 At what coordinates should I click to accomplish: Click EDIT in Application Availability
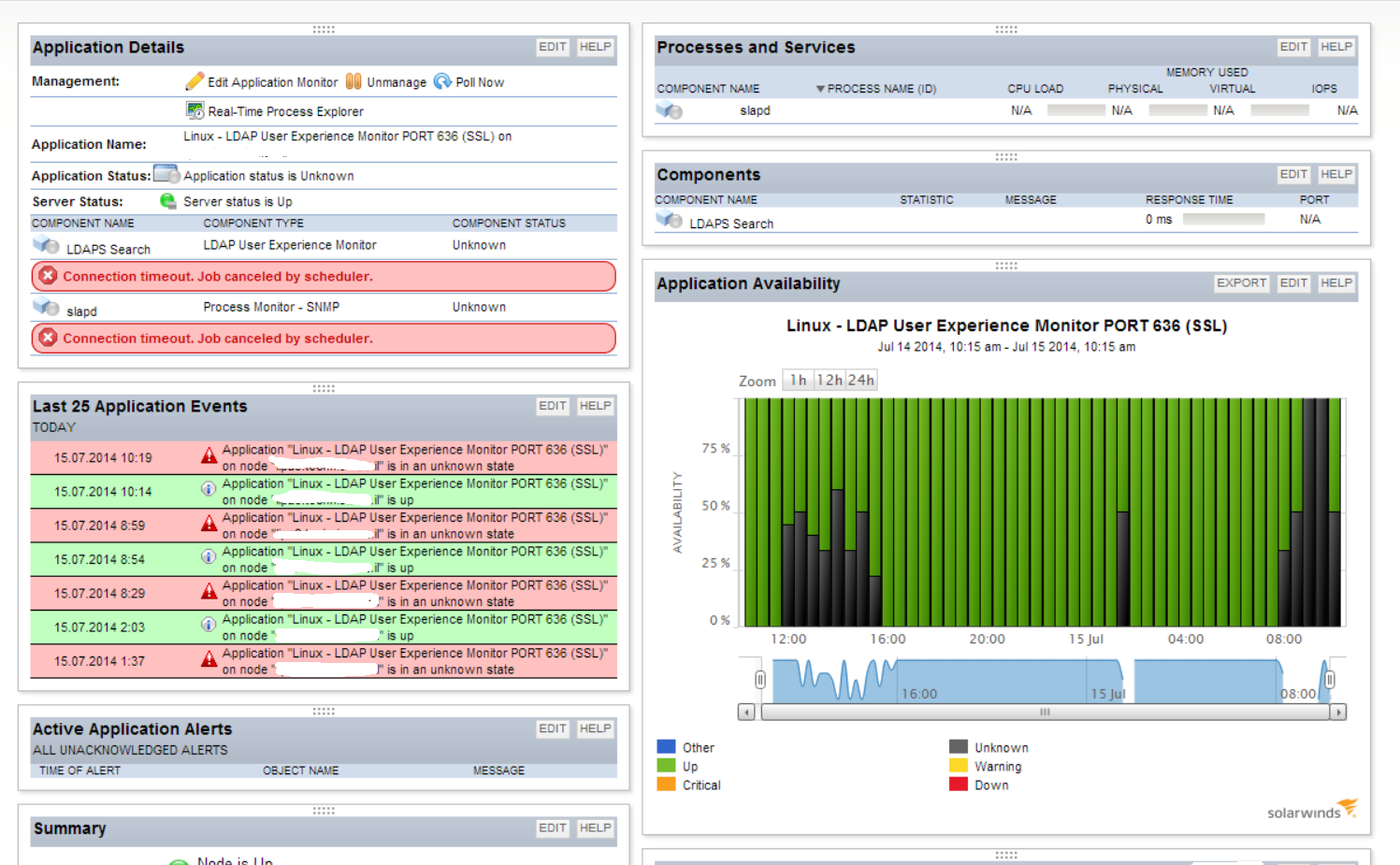(x=1293, y=282)
